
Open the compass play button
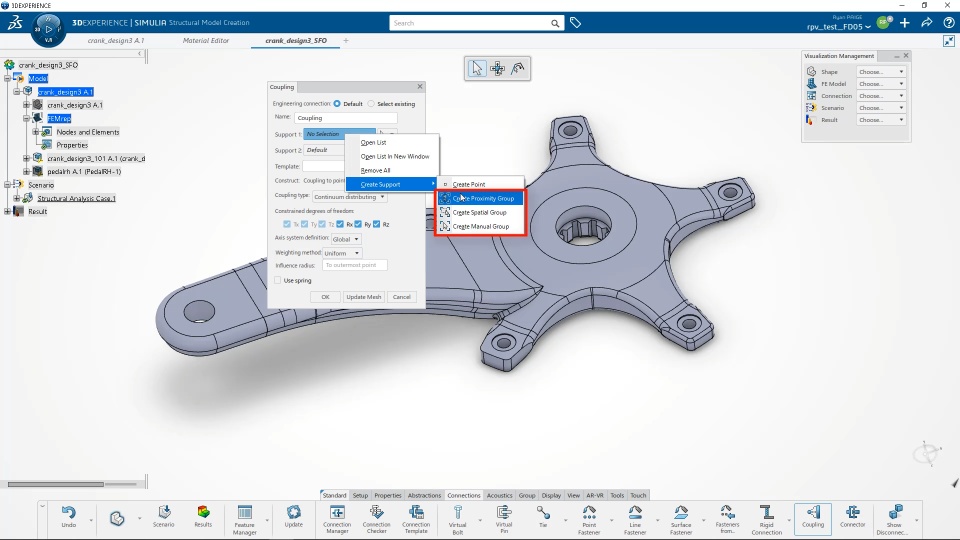point(48,29)
